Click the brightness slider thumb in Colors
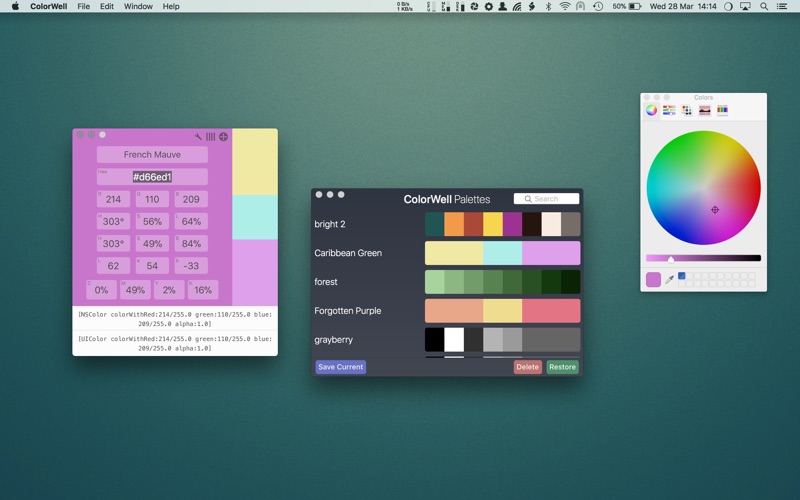800x500 pixels. (671, 259)
